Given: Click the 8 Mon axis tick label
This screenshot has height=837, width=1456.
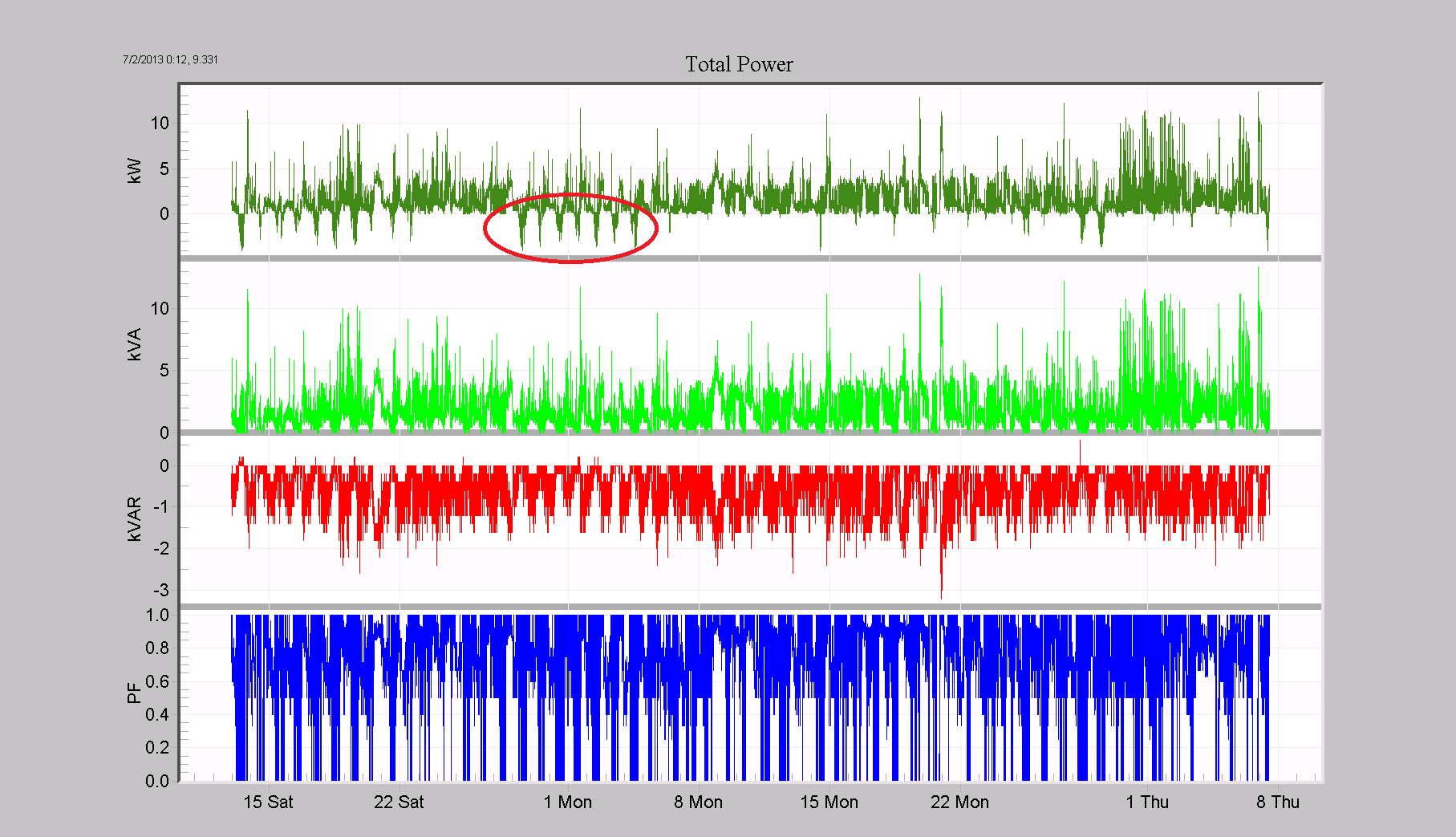Looking at the screenshot, I should (700, 802).
